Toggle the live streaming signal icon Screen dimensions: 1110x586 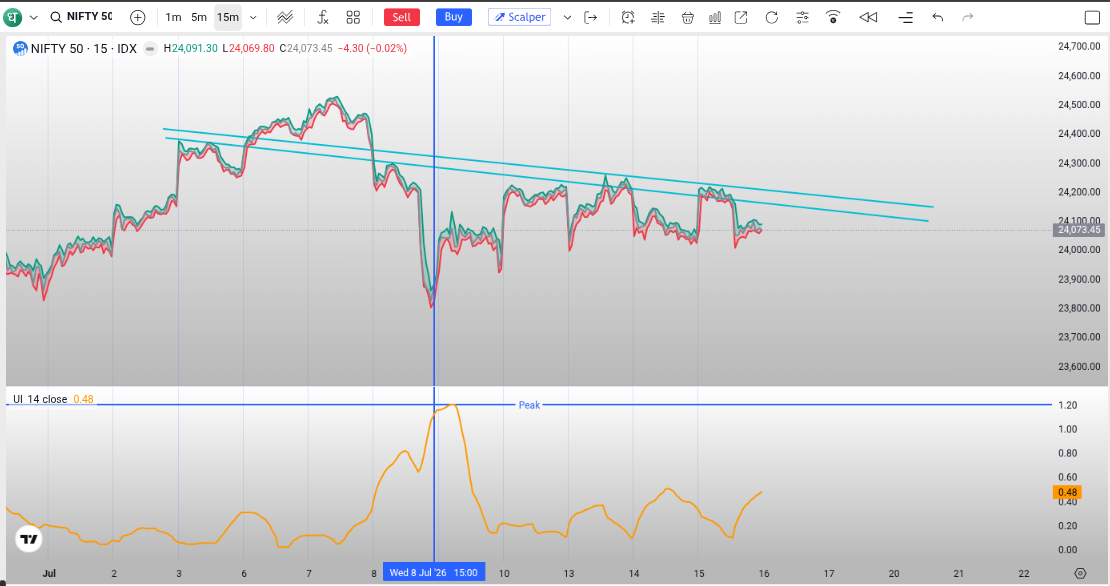click(x=833, y=17)
